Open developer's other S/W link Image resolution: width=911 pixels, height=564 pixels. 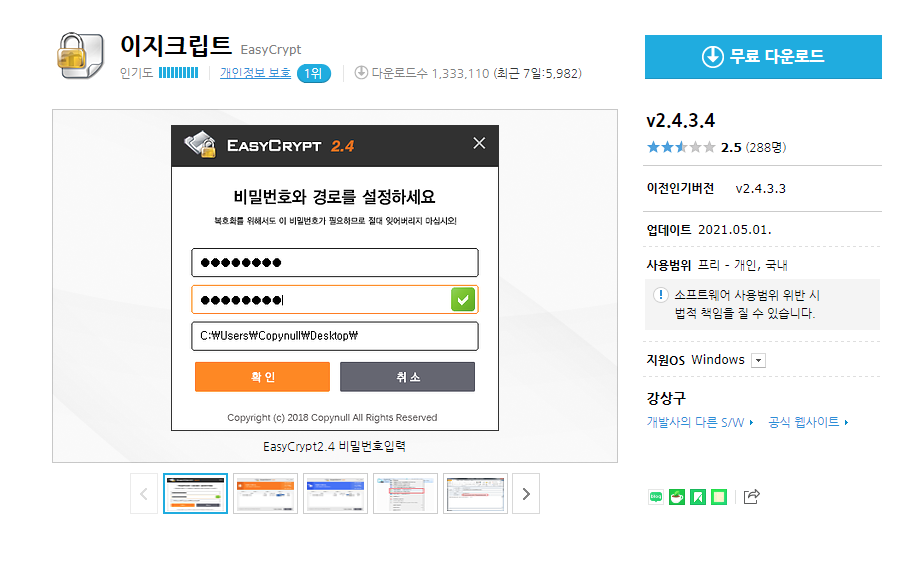pos(700,422)
